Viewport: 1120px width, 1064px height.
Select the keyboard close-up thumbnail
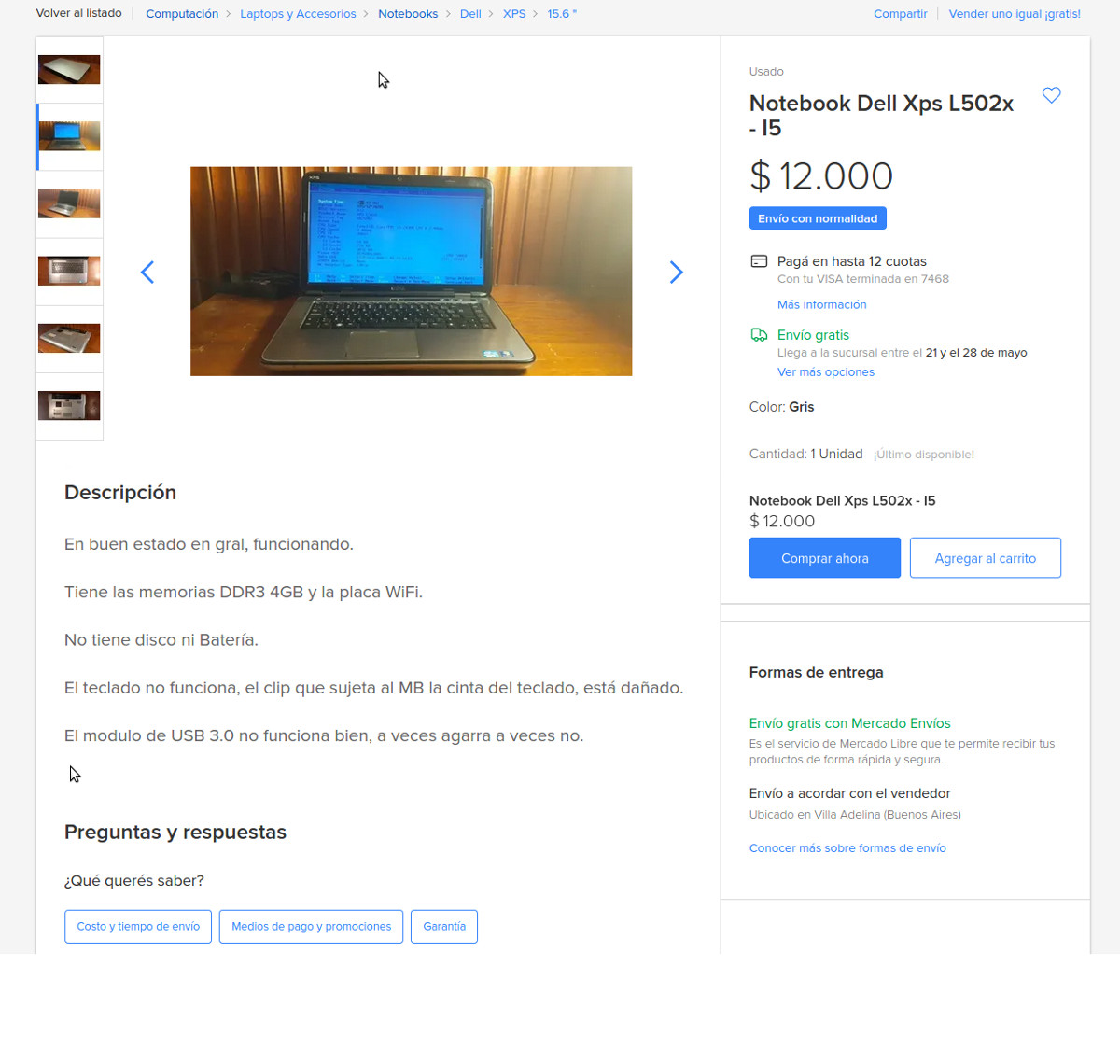(69, 271)
